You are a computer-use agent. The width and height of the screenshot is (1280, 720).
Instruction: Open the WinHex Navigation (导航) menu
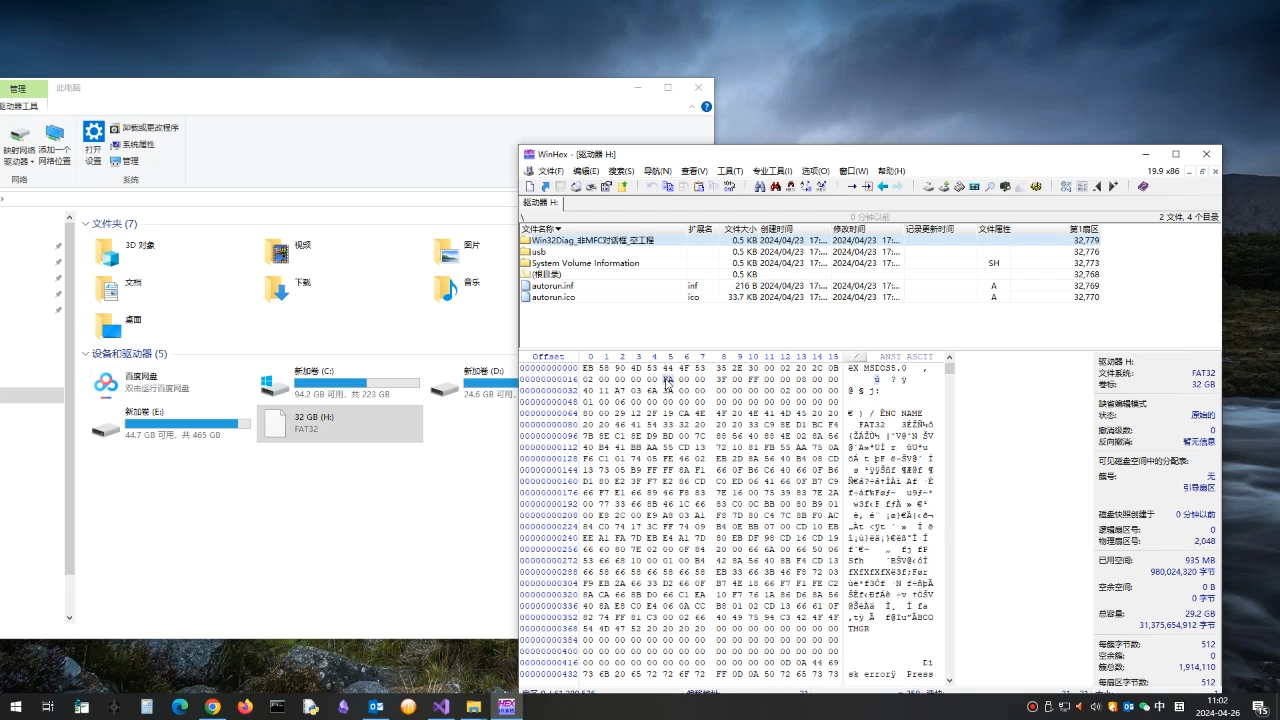[657, 171]
